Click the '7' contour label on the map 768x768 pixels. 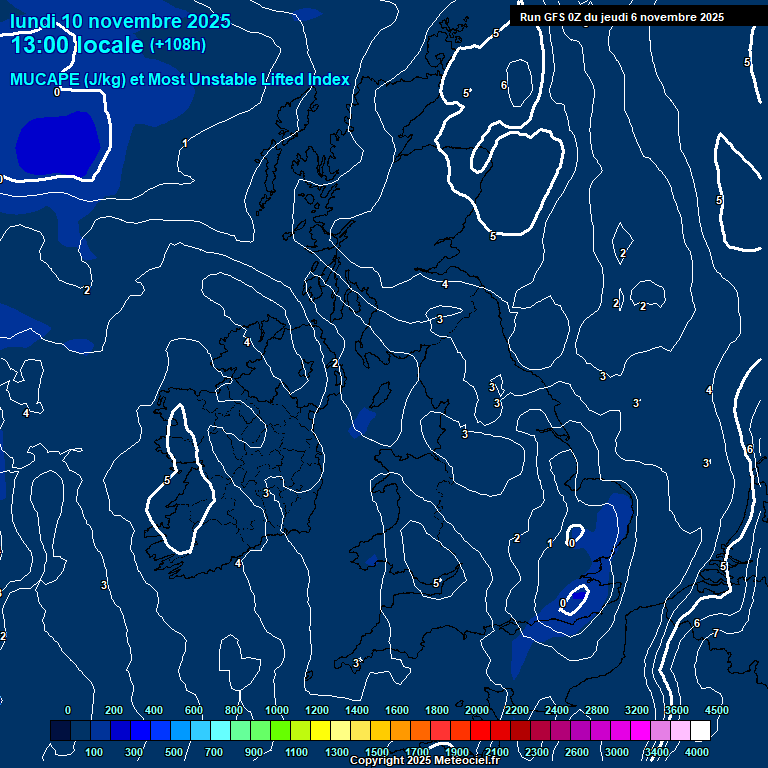(x=716, y=633)
